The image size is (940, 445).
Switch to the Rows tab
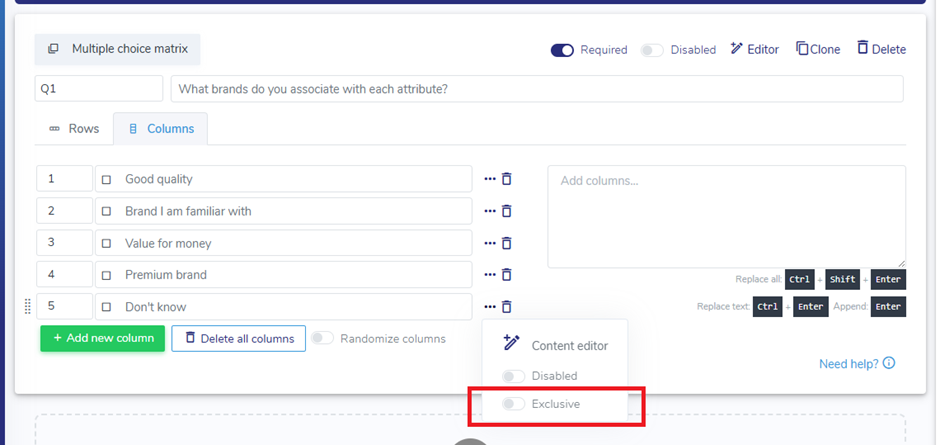(74, 129)
